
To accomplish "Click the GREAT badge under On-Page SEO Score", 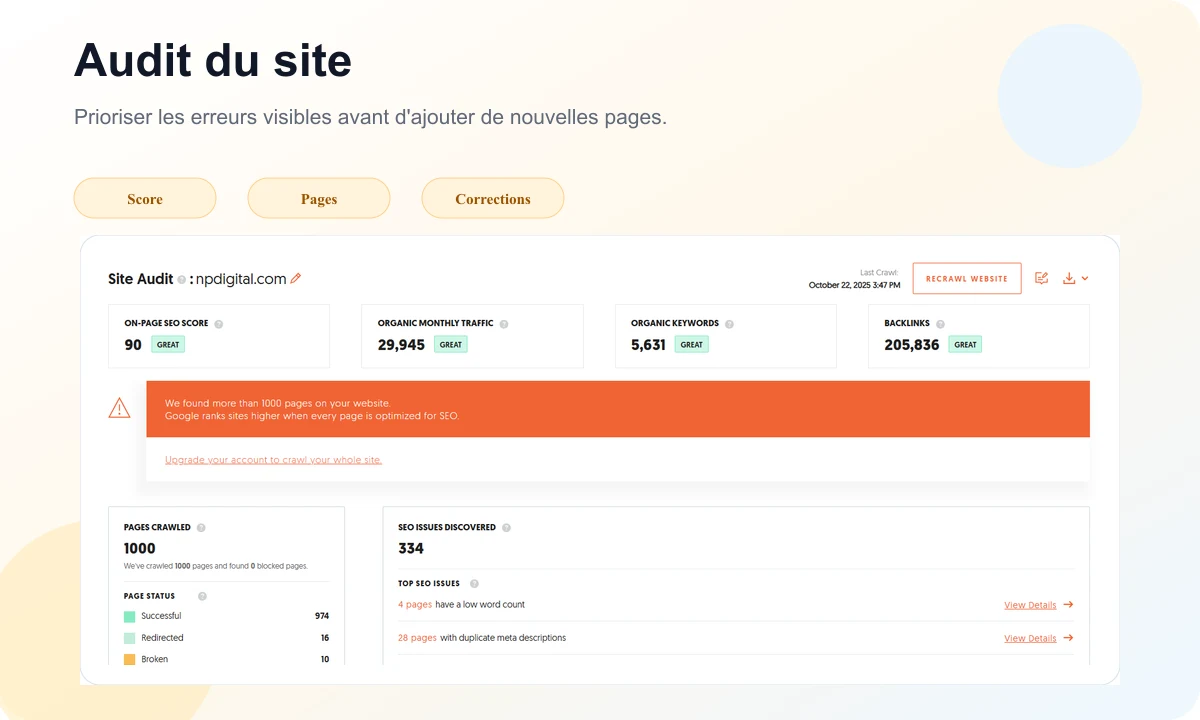I will pyautogui.click(x=168, y=344).
